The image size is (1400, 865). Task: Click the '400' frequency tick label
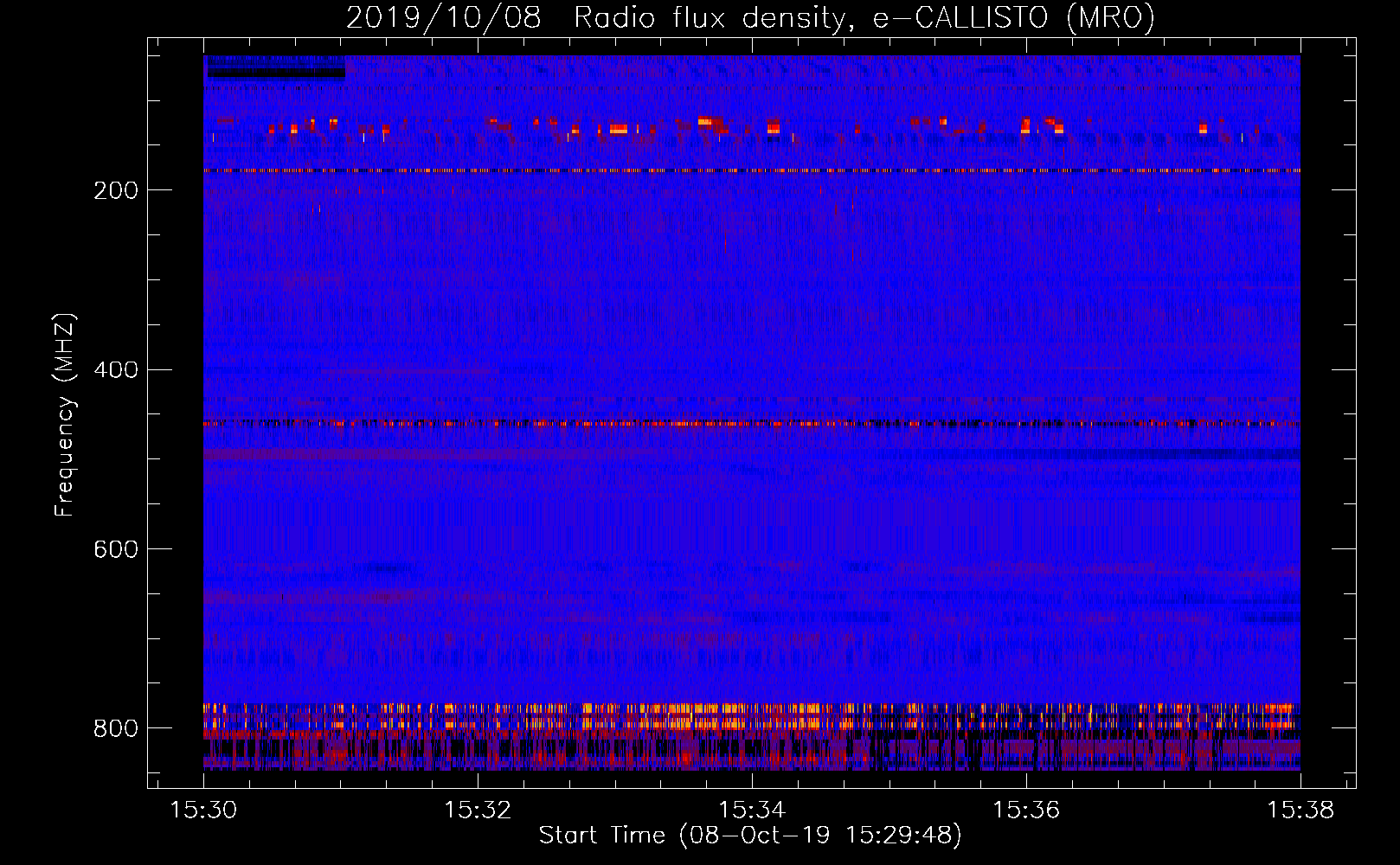[116, 370]
